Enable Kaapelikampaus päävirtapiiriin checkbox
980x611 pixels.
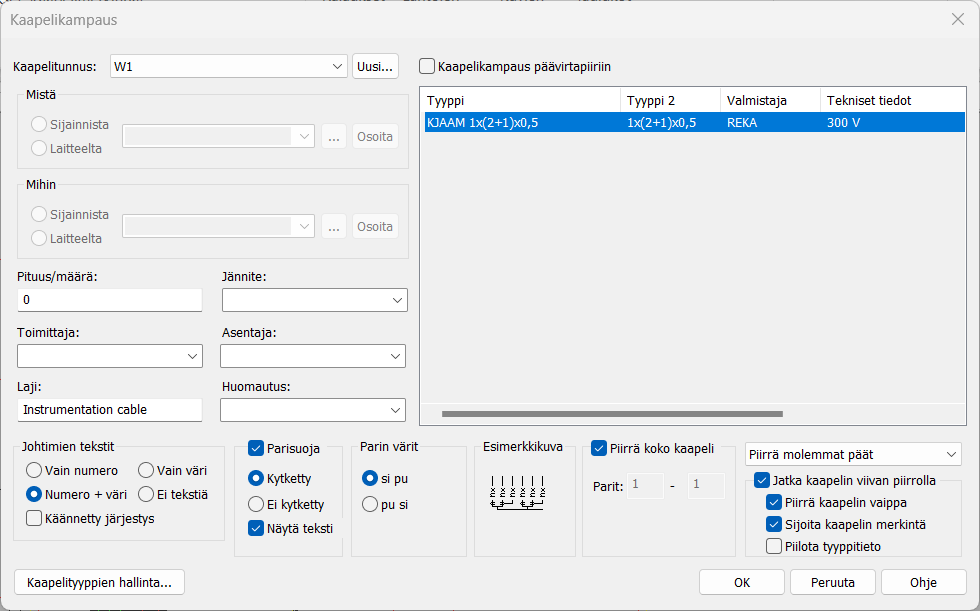428,67
